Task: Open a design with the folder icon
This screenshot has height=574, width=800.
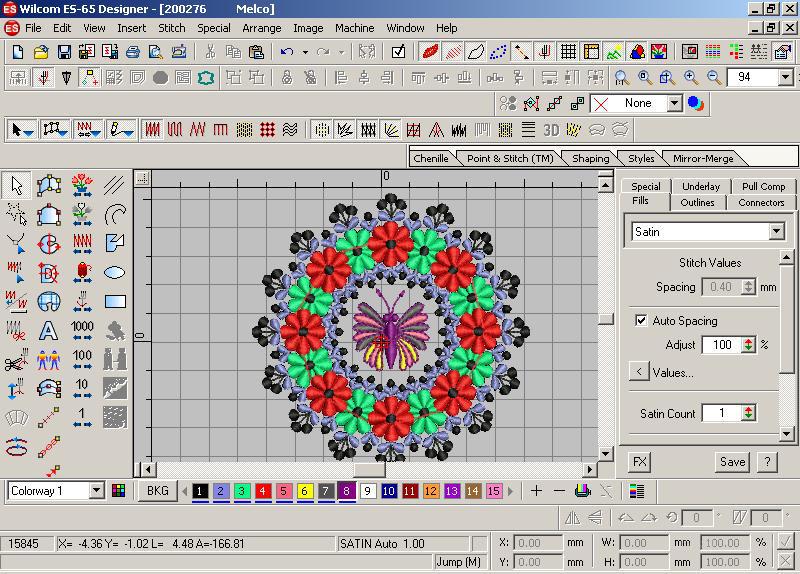Action: click(x=41, y=52)
